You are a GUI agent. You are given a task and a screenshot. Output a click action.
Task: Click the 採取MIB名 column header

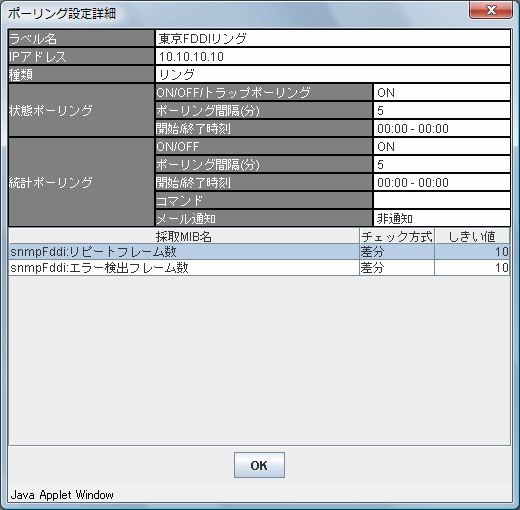184,236
